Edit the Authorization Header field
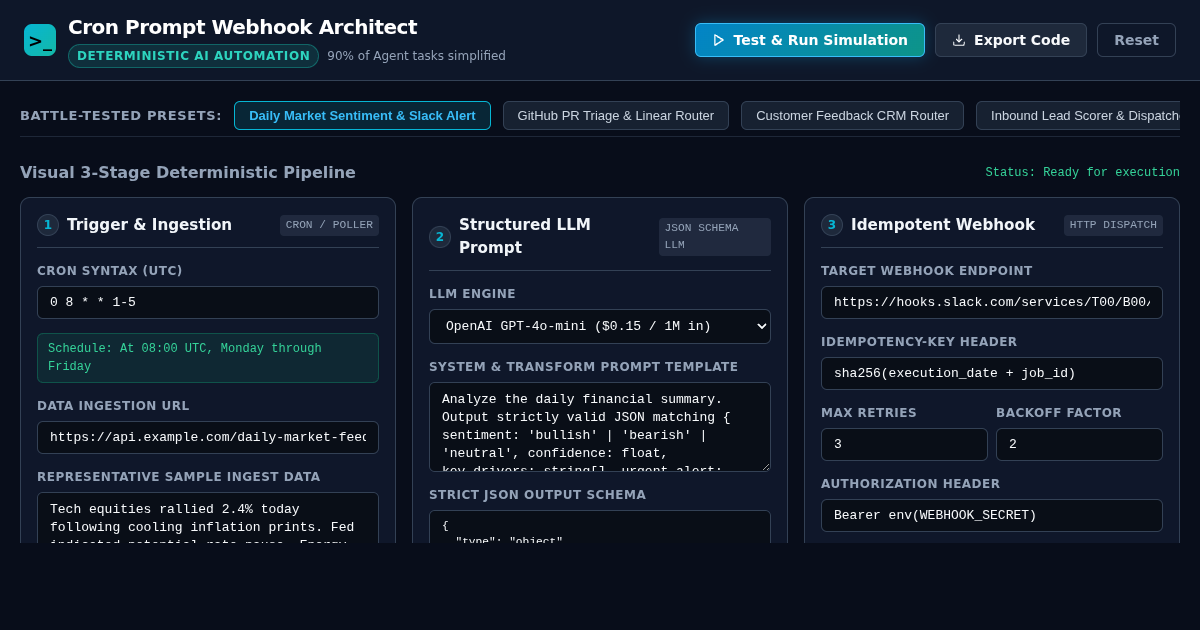This screenshot has height=630, width=1200. [x=992, y=515]
